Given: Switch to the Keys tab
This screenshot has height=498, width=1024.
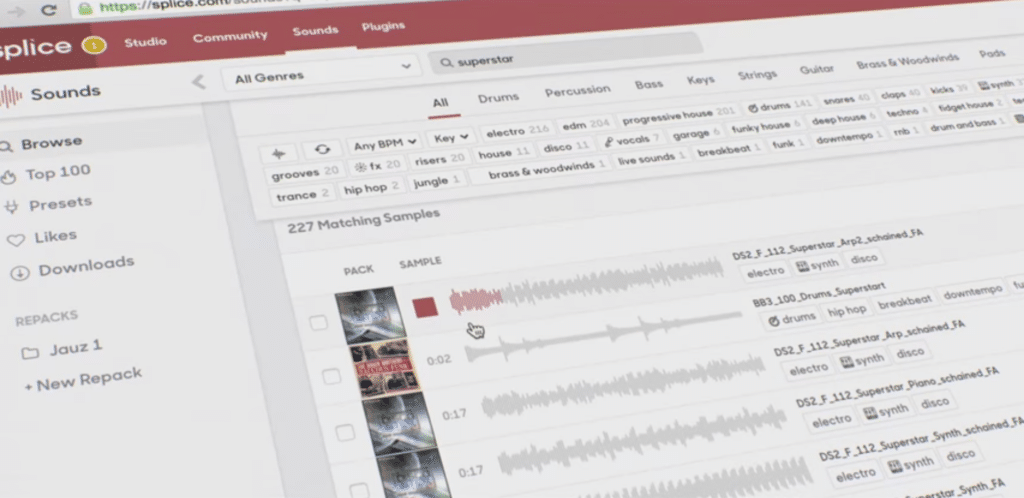Looking at the screenshot, I should pos(700,80).
